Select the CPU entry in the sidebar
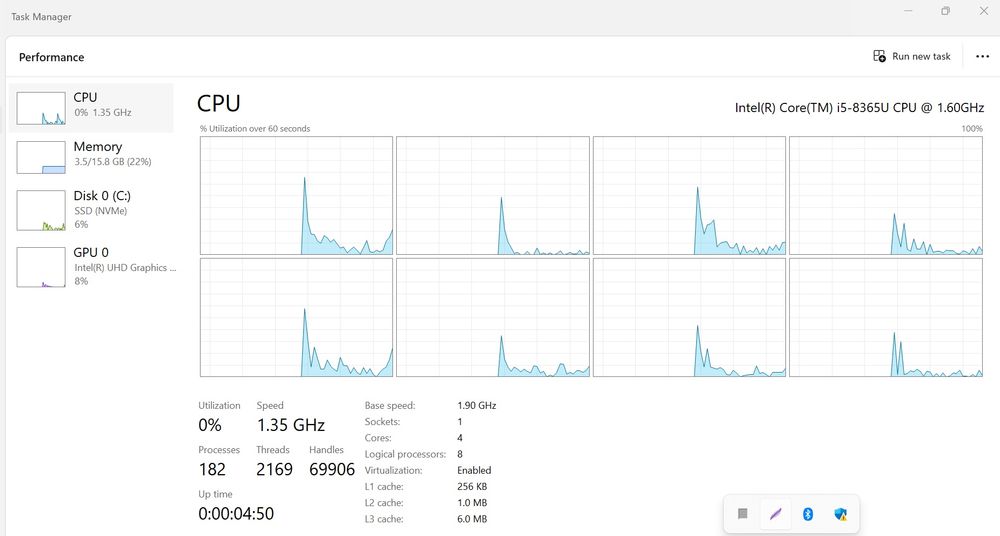Viewport: 1000px width, 536px height. [x=91, y=108]
